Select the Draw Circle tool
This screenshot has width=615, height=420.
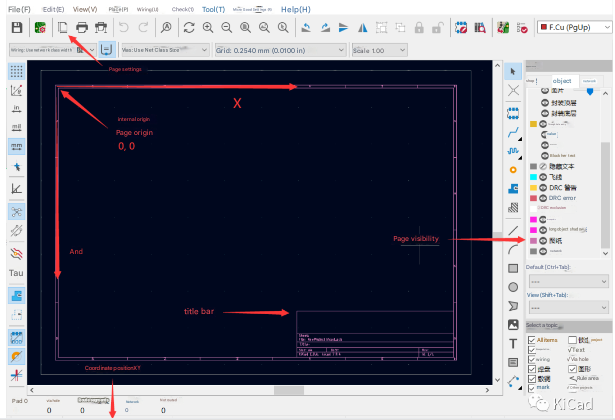pyautogui.click(x=513, y=287)
